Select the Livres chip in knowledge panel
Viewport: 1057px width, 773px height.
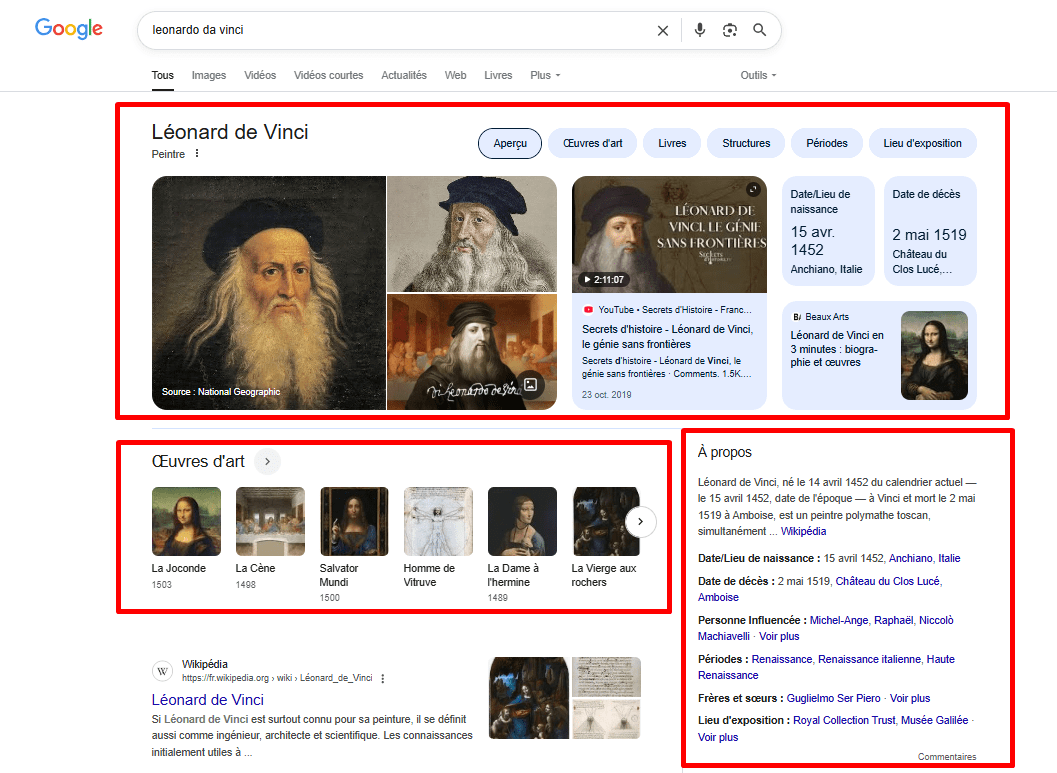coord(672,144)
